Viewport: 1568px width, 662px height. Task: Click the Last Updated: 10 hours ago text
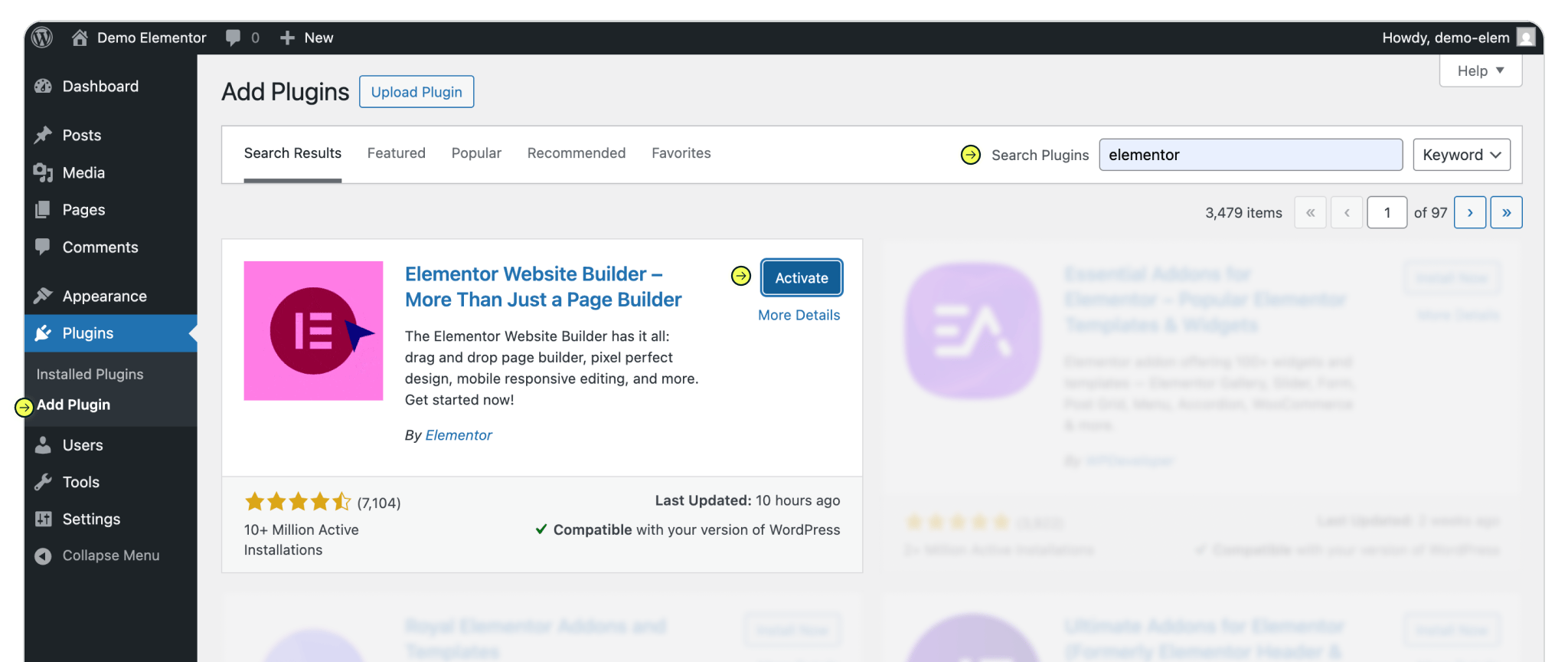pos(747,500)
